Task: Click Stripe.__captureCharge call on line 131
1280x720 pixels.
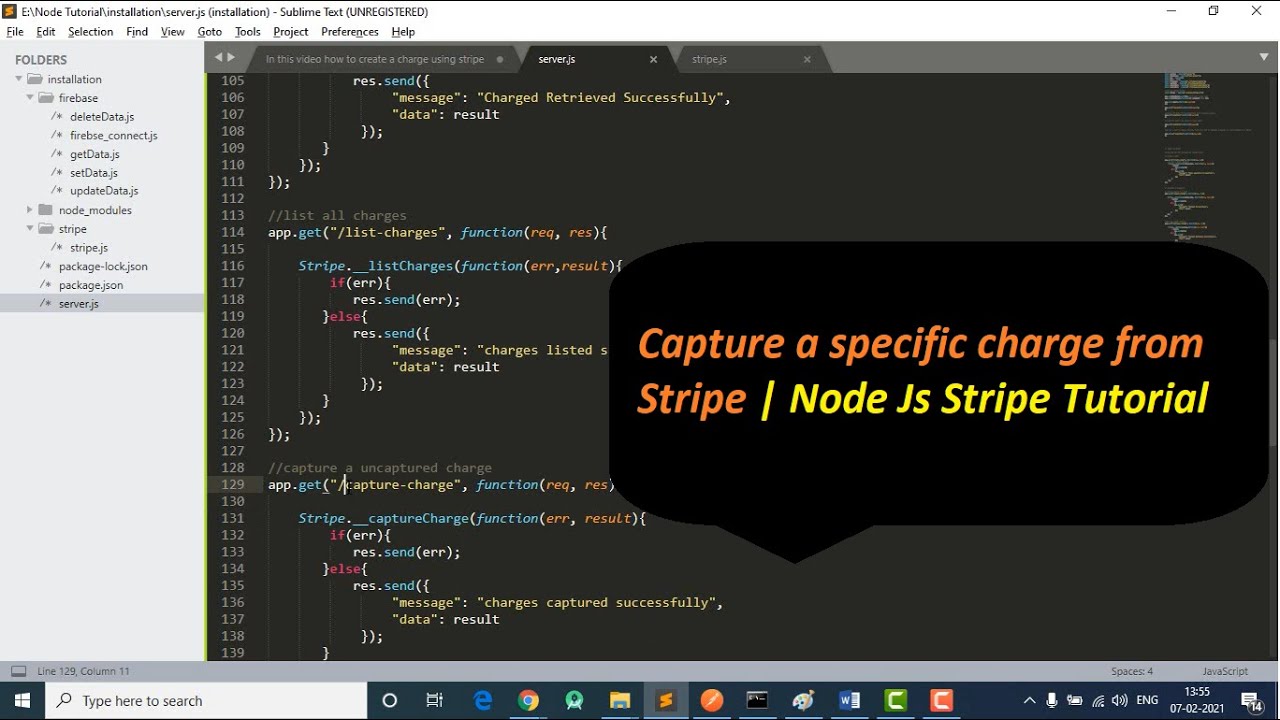Action: pyautogui.click(x=384, y=518)
